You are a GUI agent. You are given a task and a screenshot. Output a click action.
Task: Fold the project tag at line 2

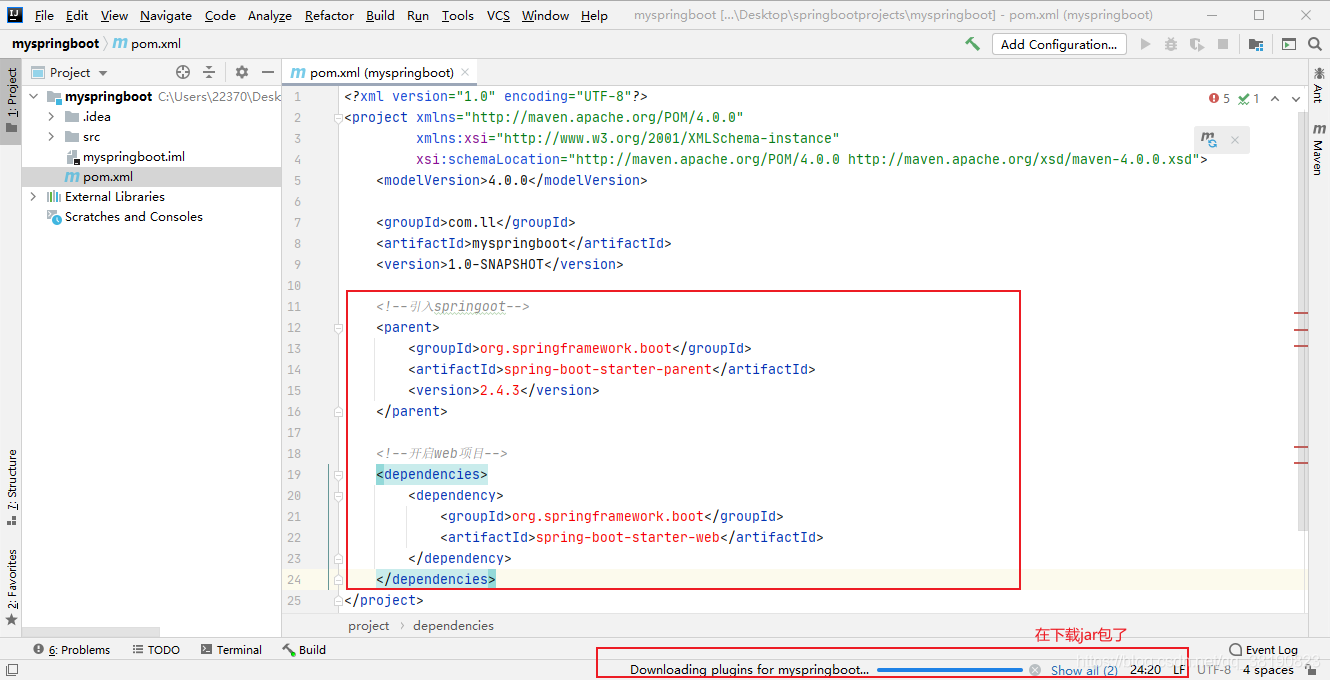click(338, 117)
